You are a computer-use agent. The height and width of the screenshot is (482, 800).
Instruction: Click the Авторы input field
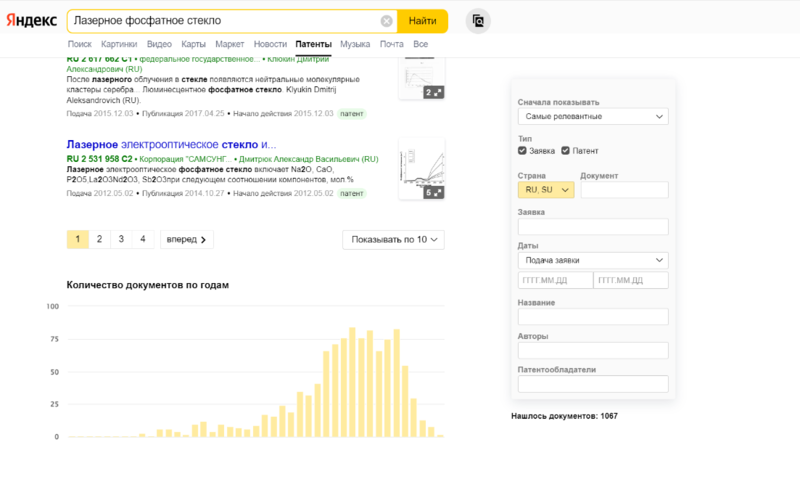pos(593,350)
